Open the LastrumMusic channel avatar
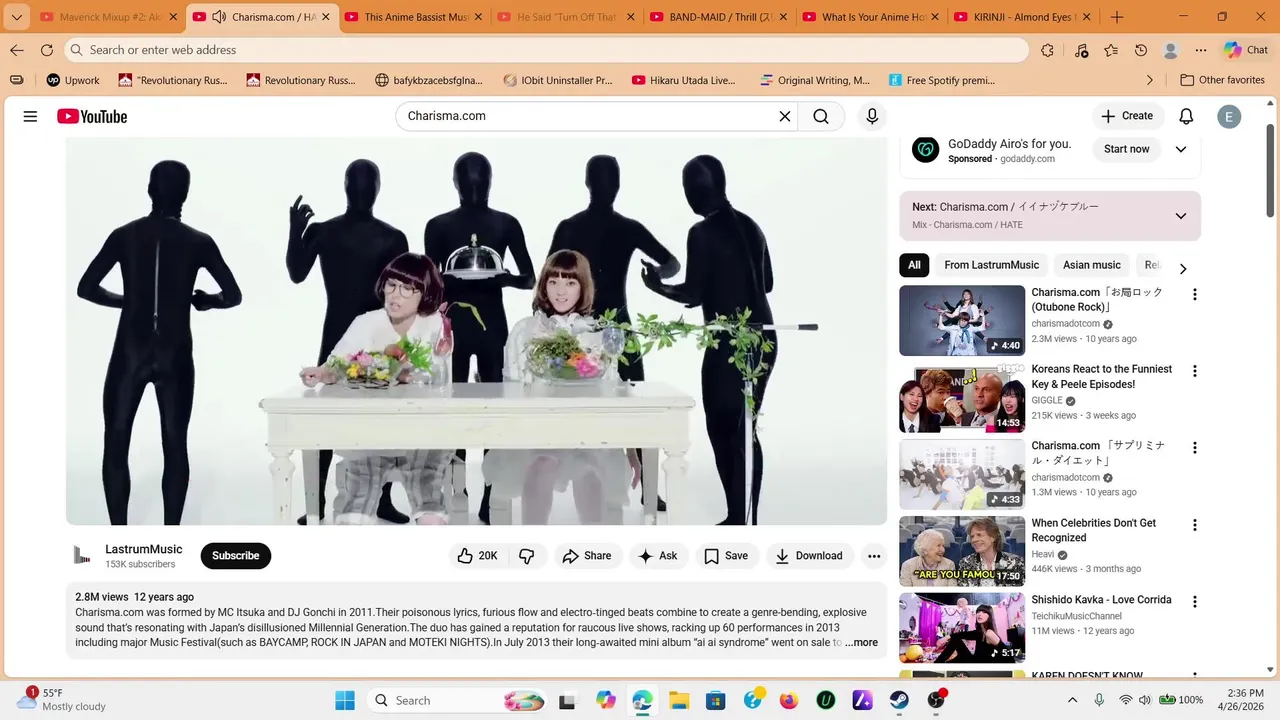1280x720 pixels. [82, 556]
